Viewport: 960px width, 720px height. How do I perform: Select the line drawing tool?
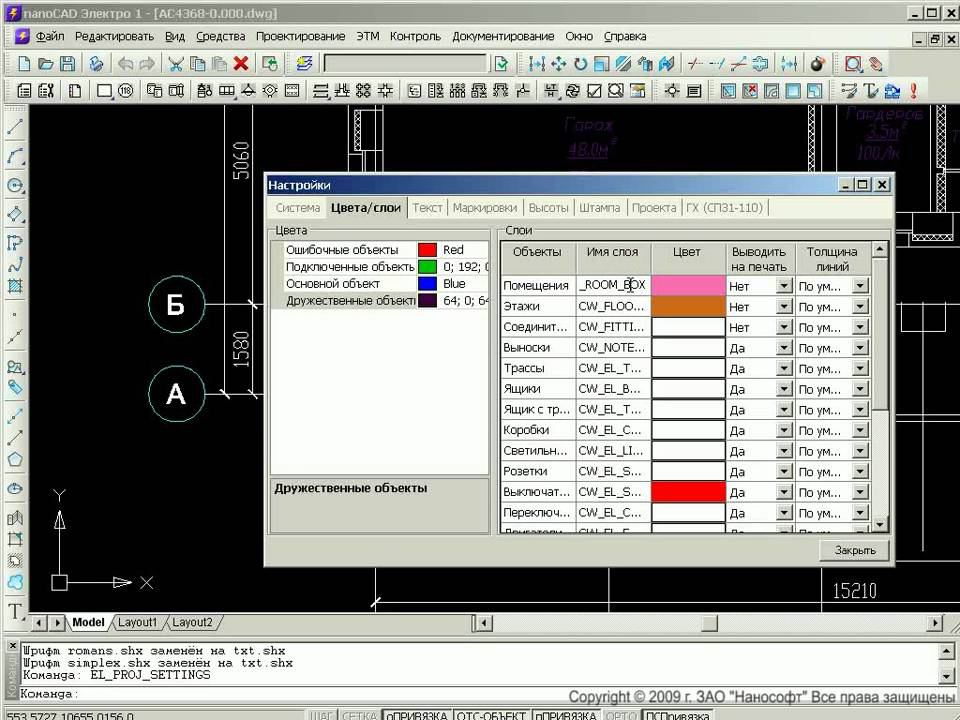coord(15,127)
